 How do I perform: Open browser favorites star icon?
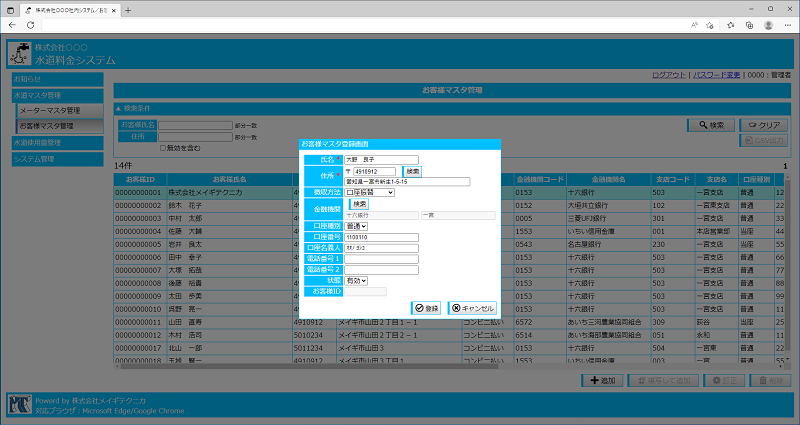(731, 25)
